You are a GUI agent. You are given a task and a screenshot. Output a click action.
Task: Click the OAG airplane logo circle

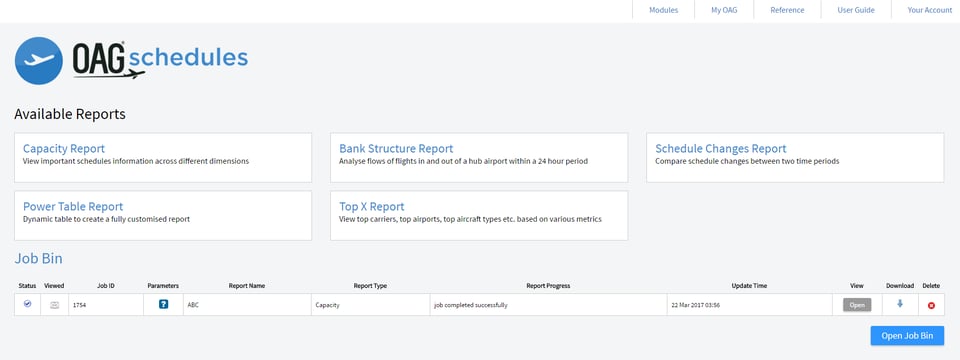39,61
